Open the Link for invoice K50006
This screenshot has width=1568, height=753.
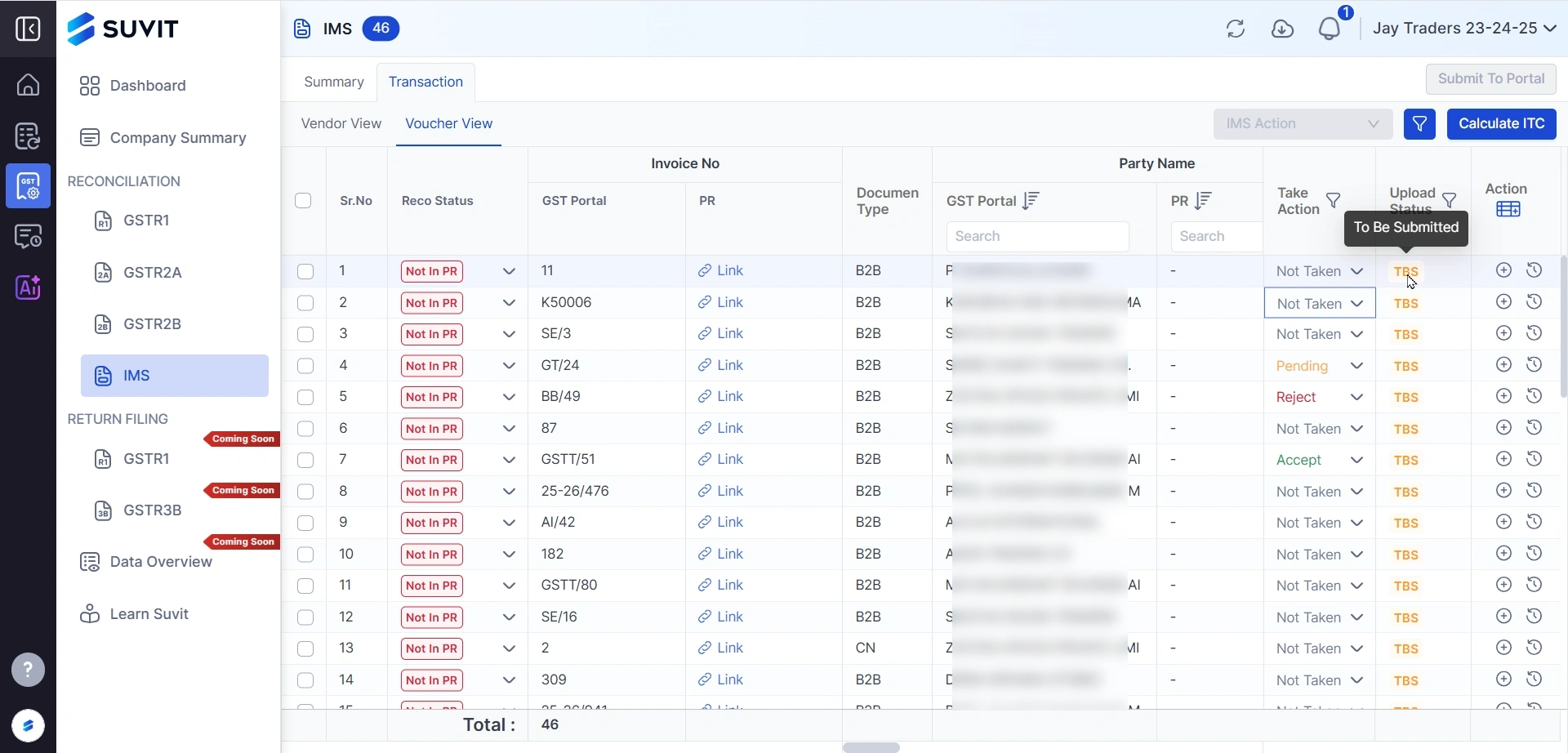pyautogui.click(x=721, y=302)
